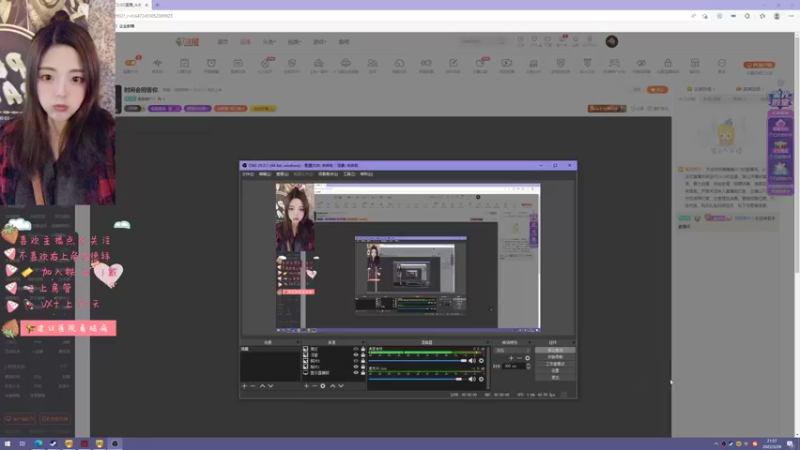This screenshot has width=800, height=450.
Task: Toggle lock of the topmost OBS source
Action: 363,349
